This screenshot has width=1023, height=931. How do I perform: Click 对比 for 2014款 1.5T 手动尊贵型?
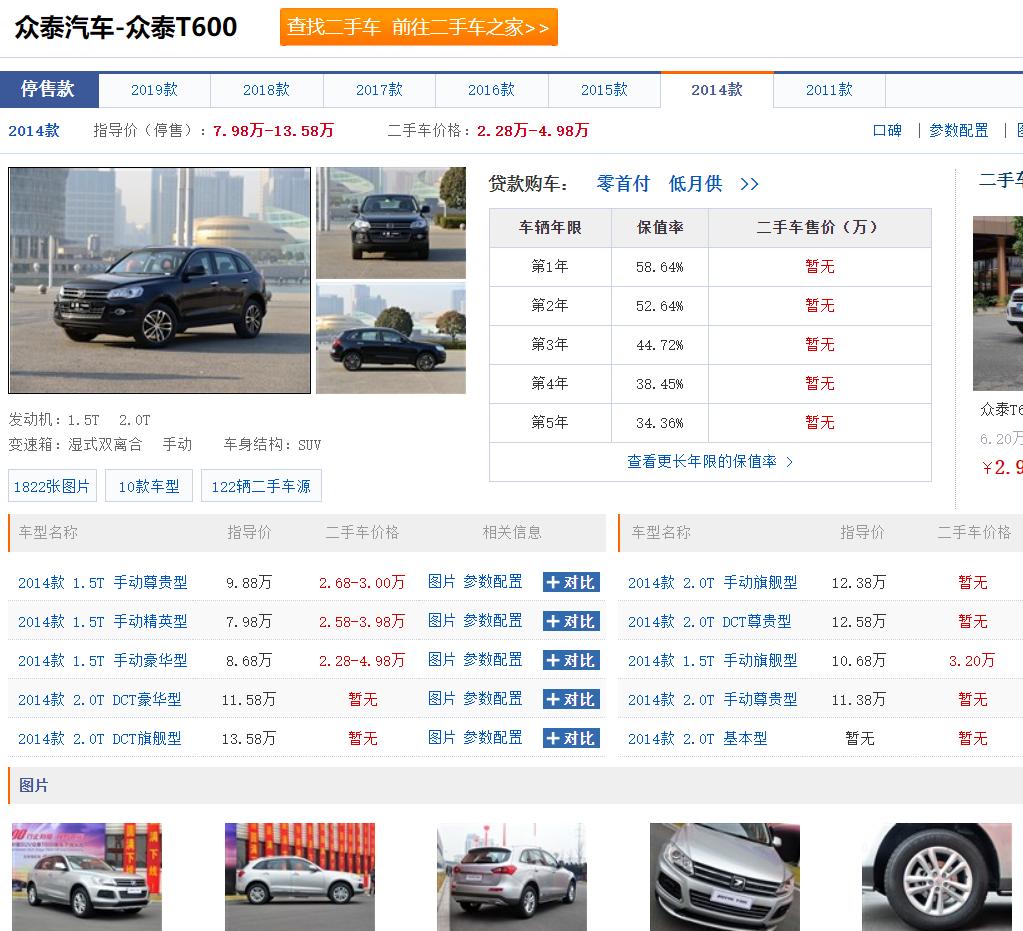(571, 581)
